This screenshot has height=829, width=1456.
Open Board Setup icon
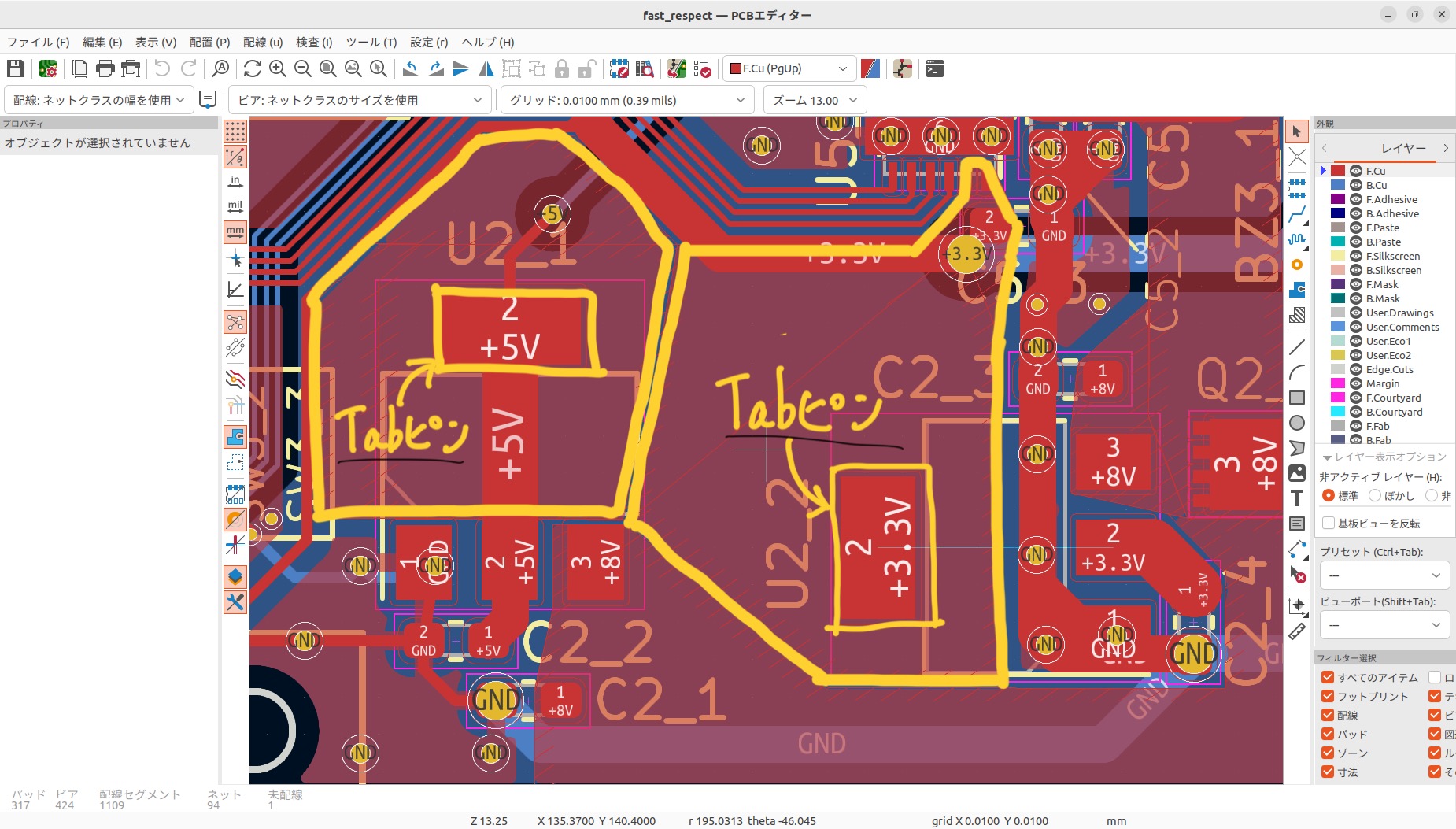[48, 68]
